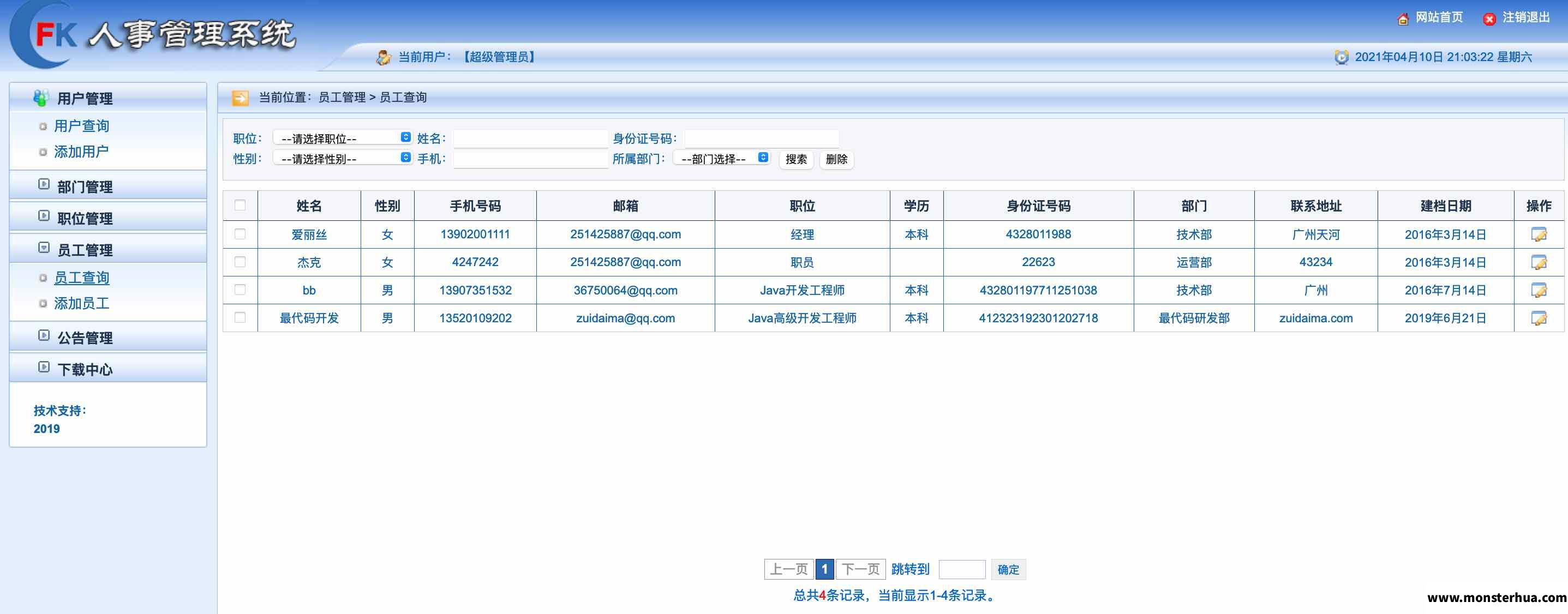Viewport: 1568px width, 614px height.
Task: Click position Java高级开发工程师
Action: point(802,318)
